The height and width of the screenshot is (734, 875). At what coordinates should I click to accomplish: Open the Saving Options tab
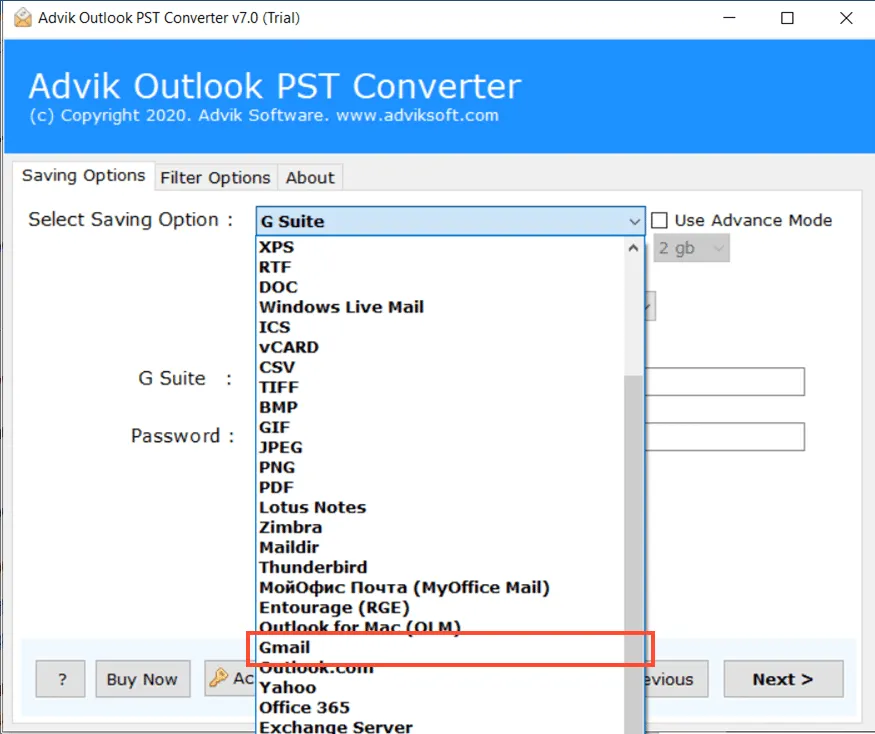coord(83,176)
